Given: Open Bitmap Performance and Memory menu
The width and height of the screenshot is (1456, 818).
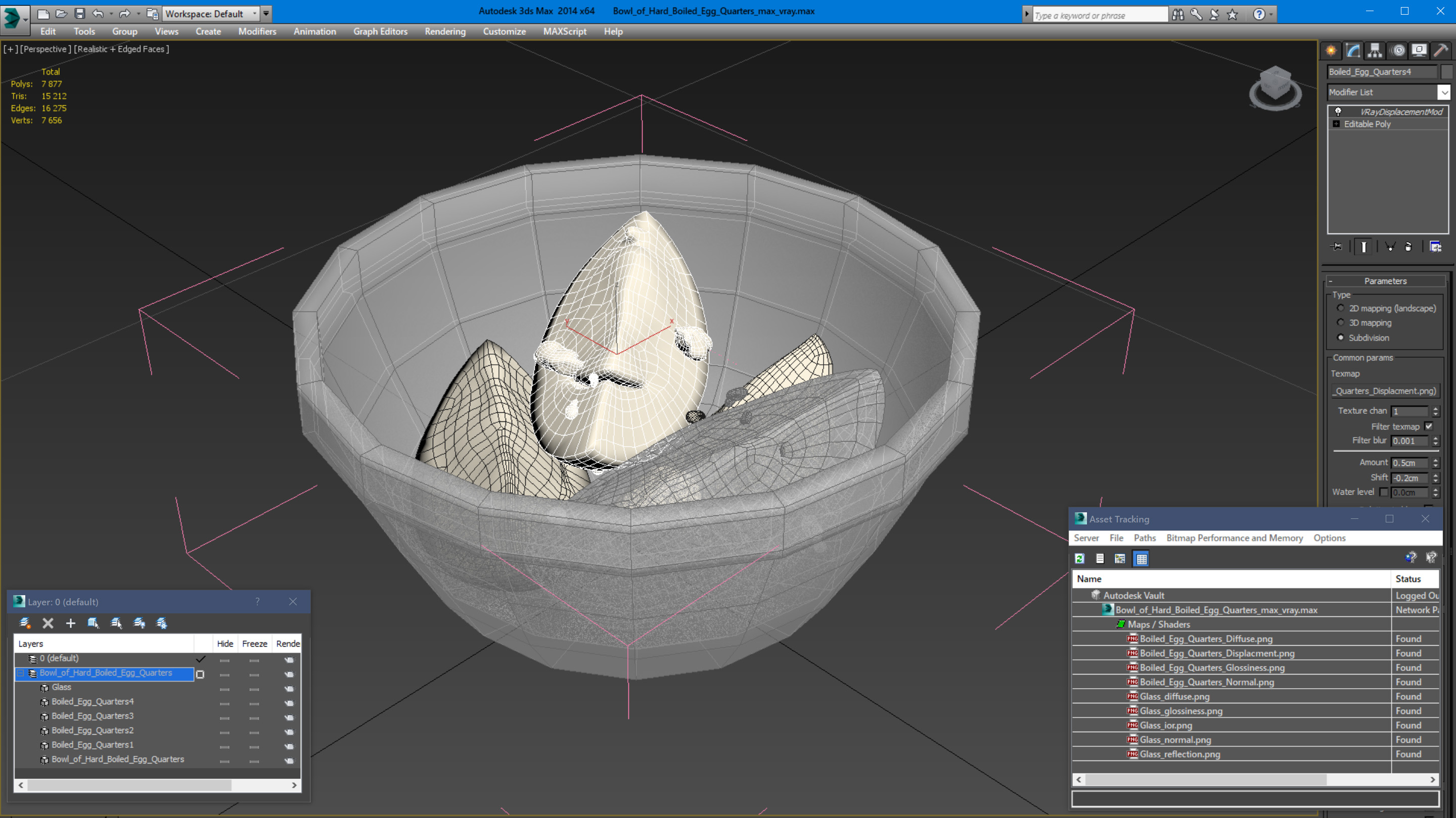Looking at the screenshot, I should [1235, 538].
